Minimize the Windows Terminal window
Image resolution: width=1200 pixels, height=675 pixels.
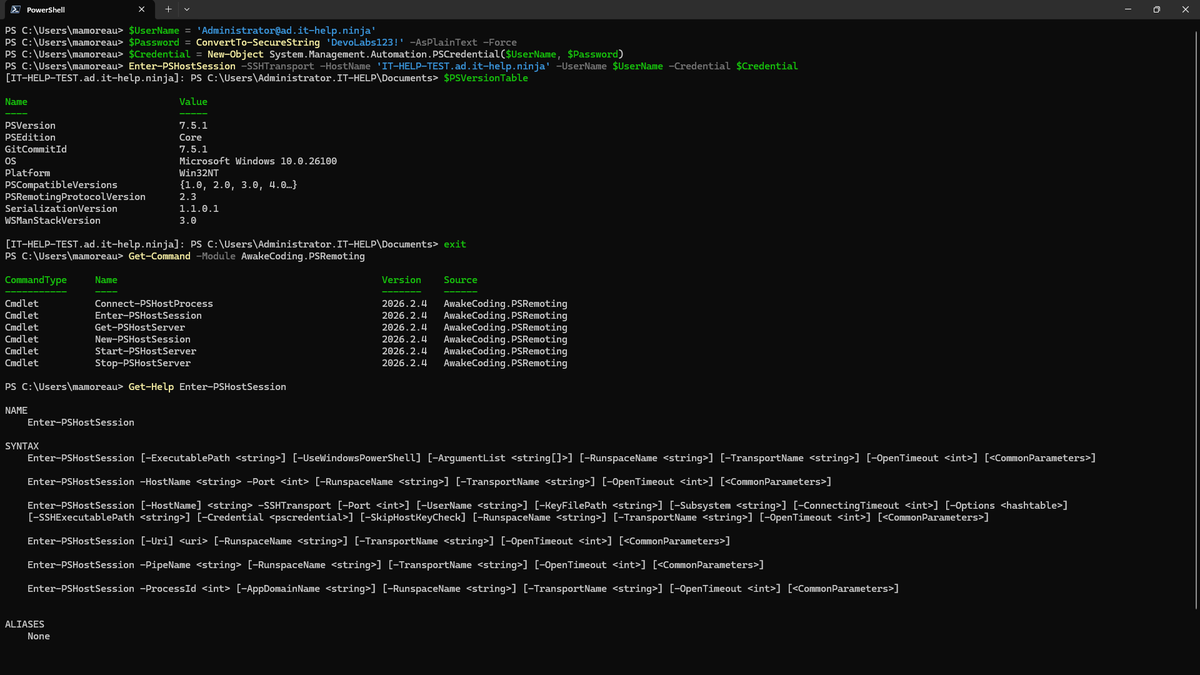[1127, 9]
